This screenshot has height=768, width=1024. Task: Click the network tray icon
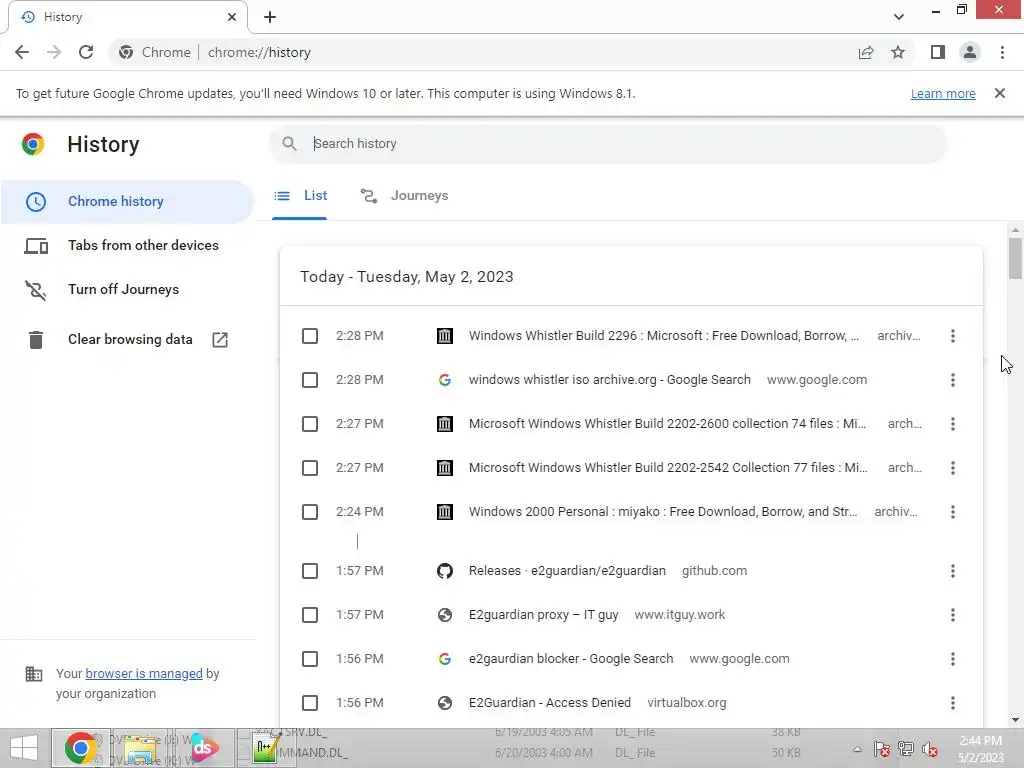[906, 750]
